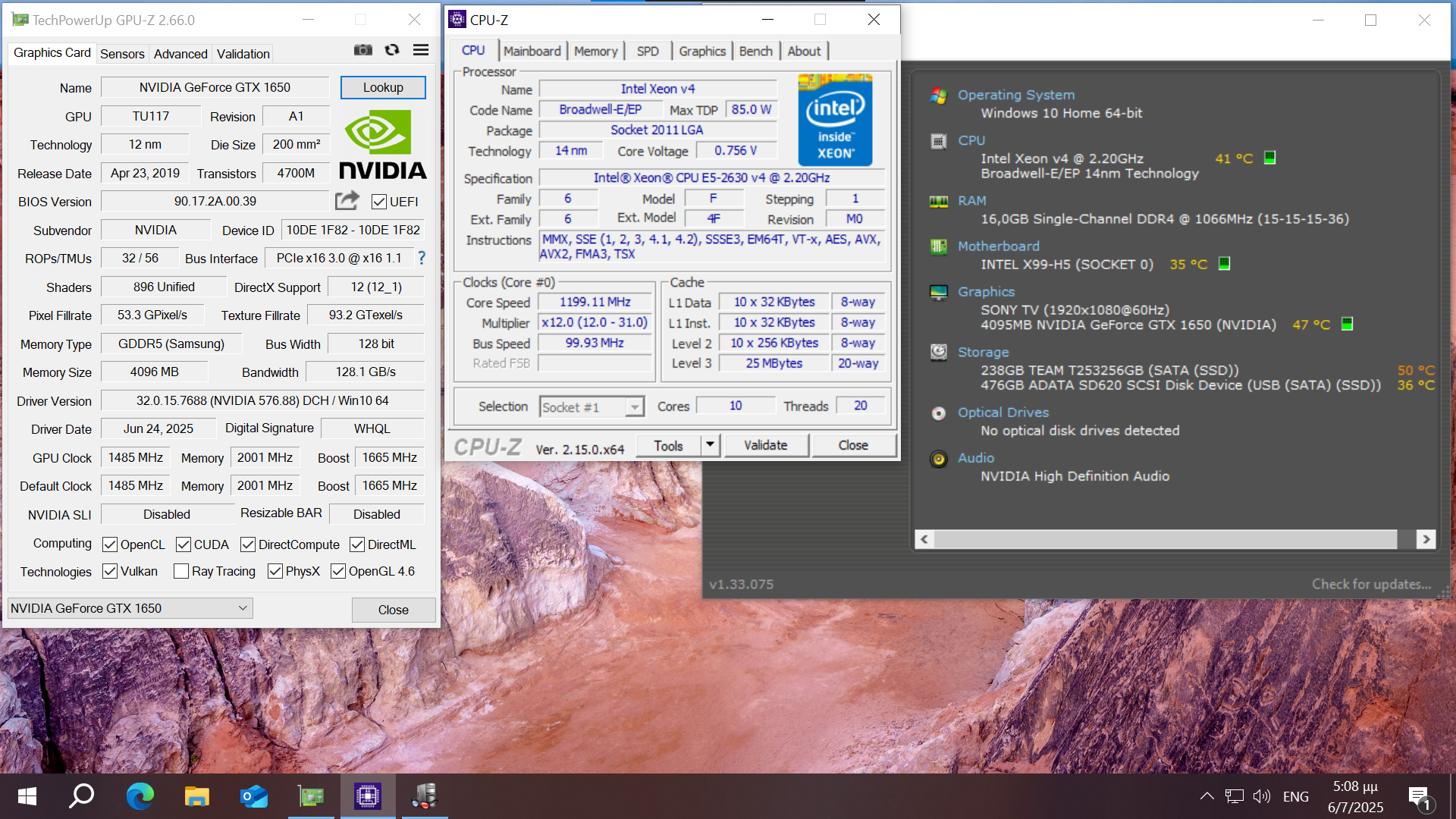Click the BIOS share/export arrow icon
This screenshot has height=819, width=1456.
coord(347,200)
